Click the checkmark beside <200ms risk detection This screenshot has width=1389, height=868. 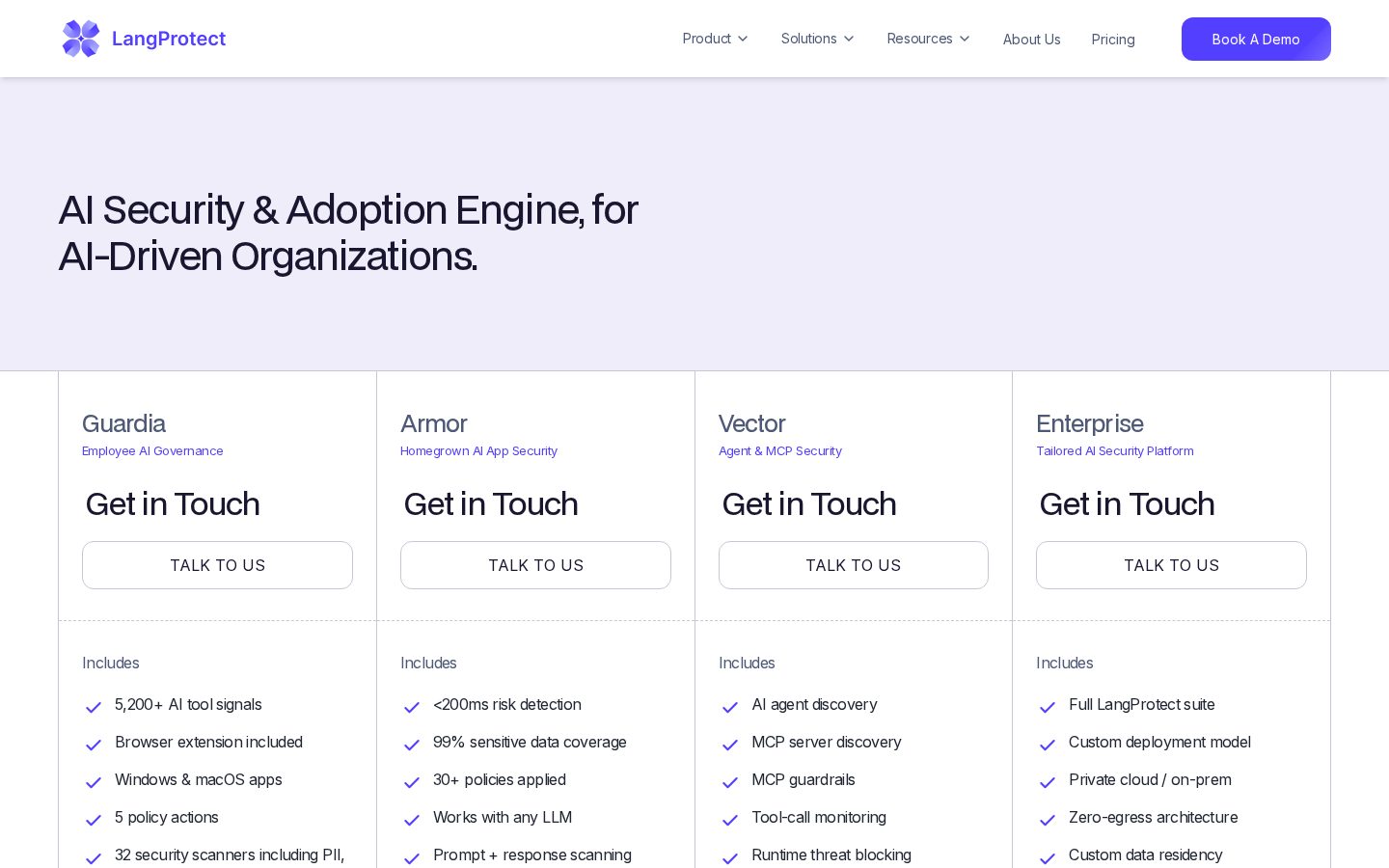[412, 707]
